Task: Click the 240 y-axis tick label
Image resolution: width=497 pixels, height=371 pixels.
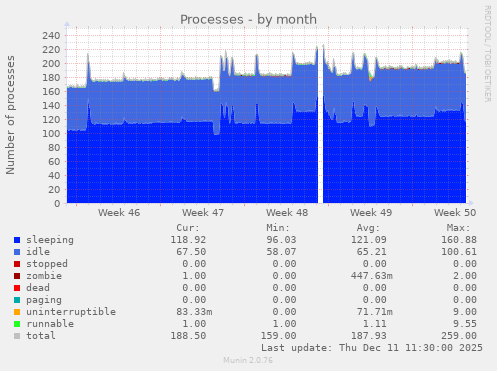Action: coord(51,35)
